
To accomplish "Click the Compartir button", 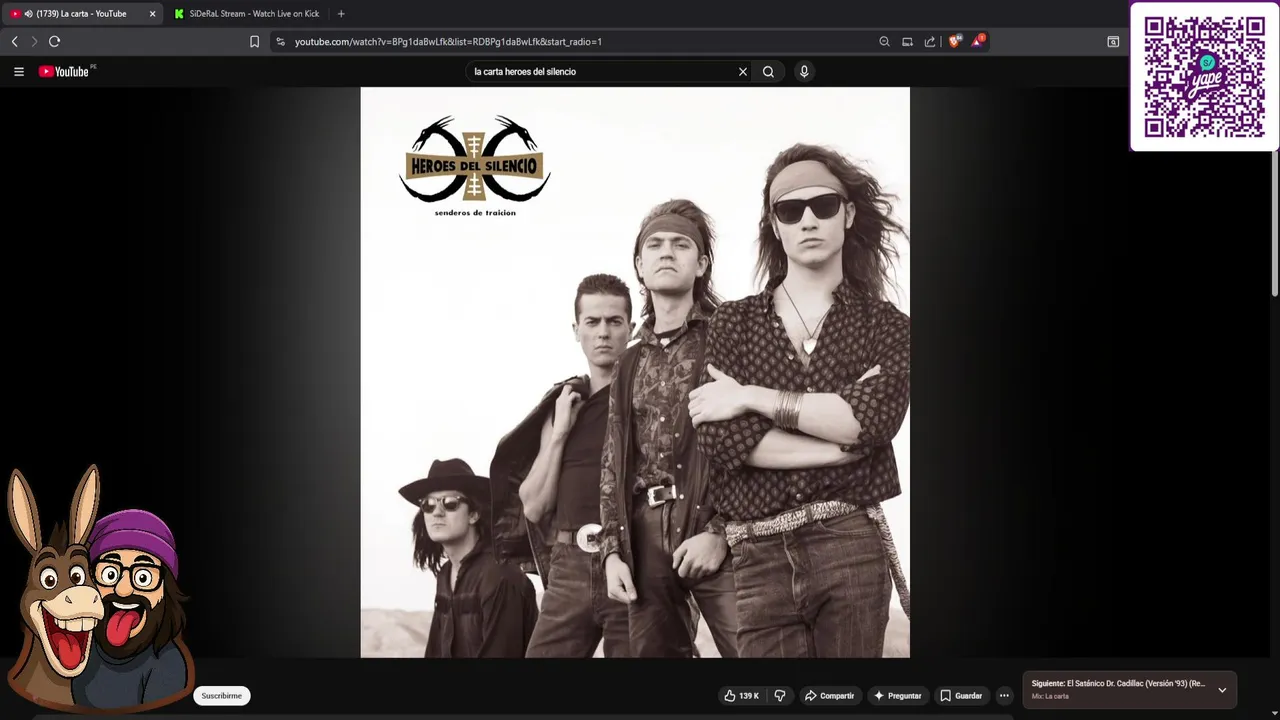I will [829, 696].
